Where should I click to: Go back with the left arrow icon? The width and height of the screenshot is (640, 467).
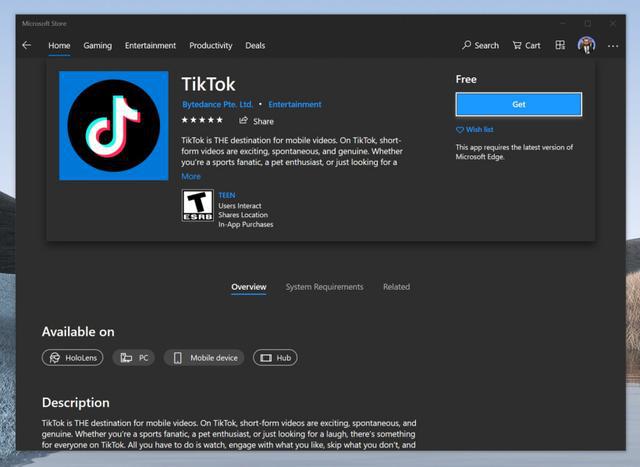coord(27,45)
